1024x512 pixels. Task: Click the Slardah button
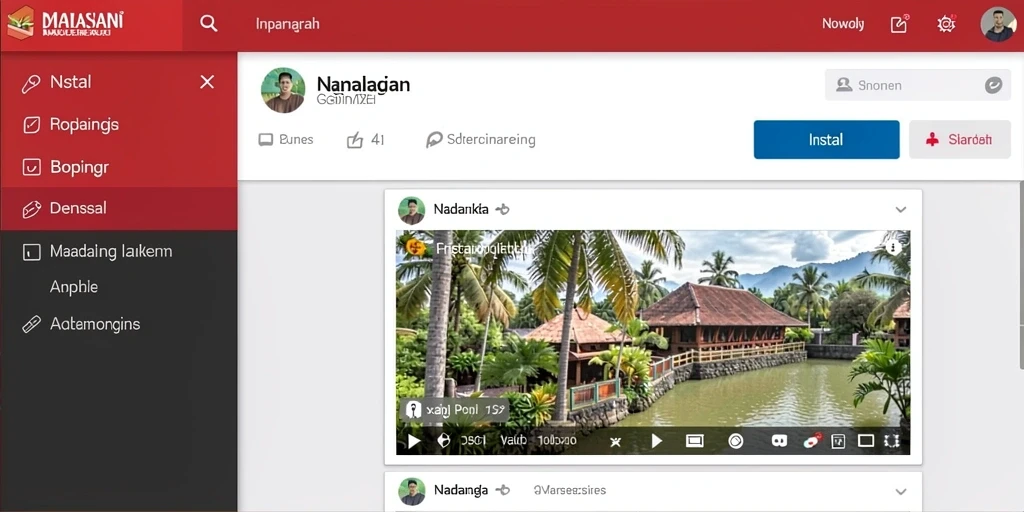coord(959,139)
